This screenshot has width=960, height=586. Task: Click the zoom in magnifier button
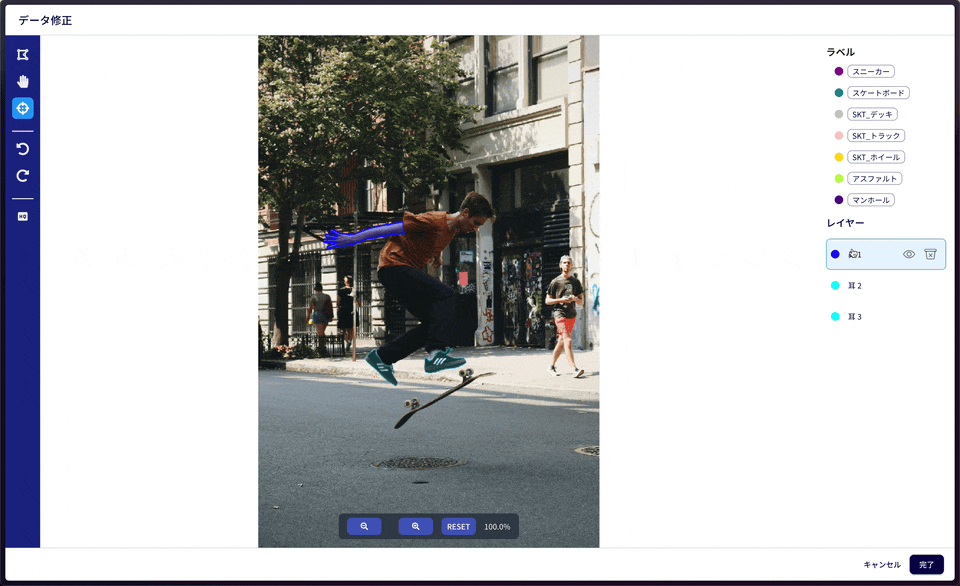pos(415,526)
